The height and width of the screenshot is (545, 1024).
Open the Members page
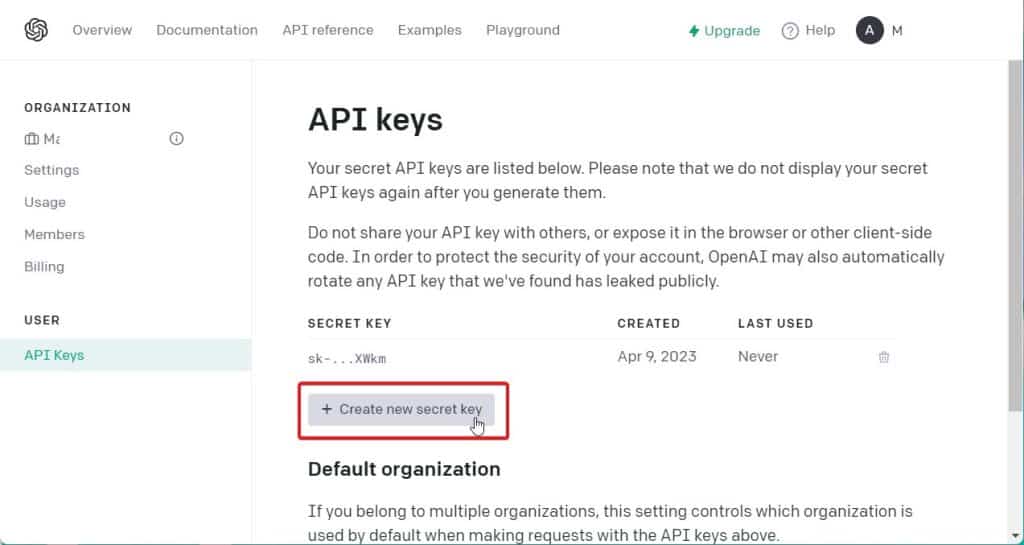pos(55,234)
